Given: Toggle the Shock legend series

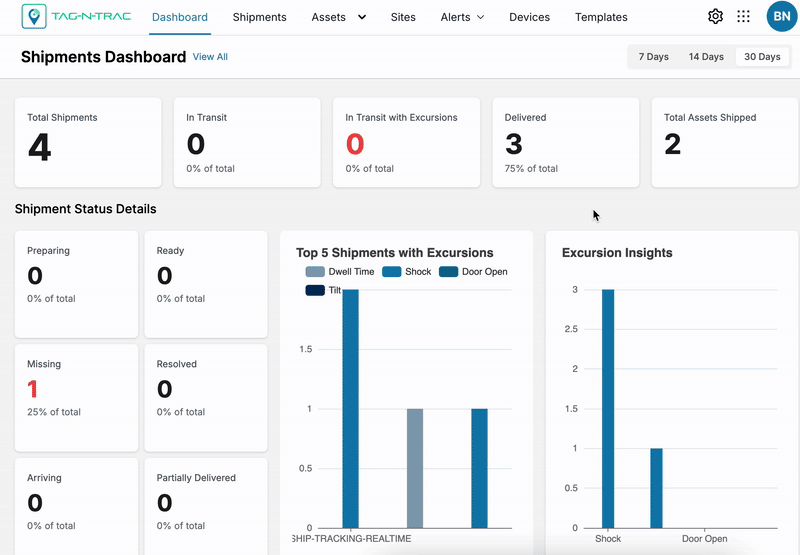Looking at the screenshot, I should click(x=407, y=272).
